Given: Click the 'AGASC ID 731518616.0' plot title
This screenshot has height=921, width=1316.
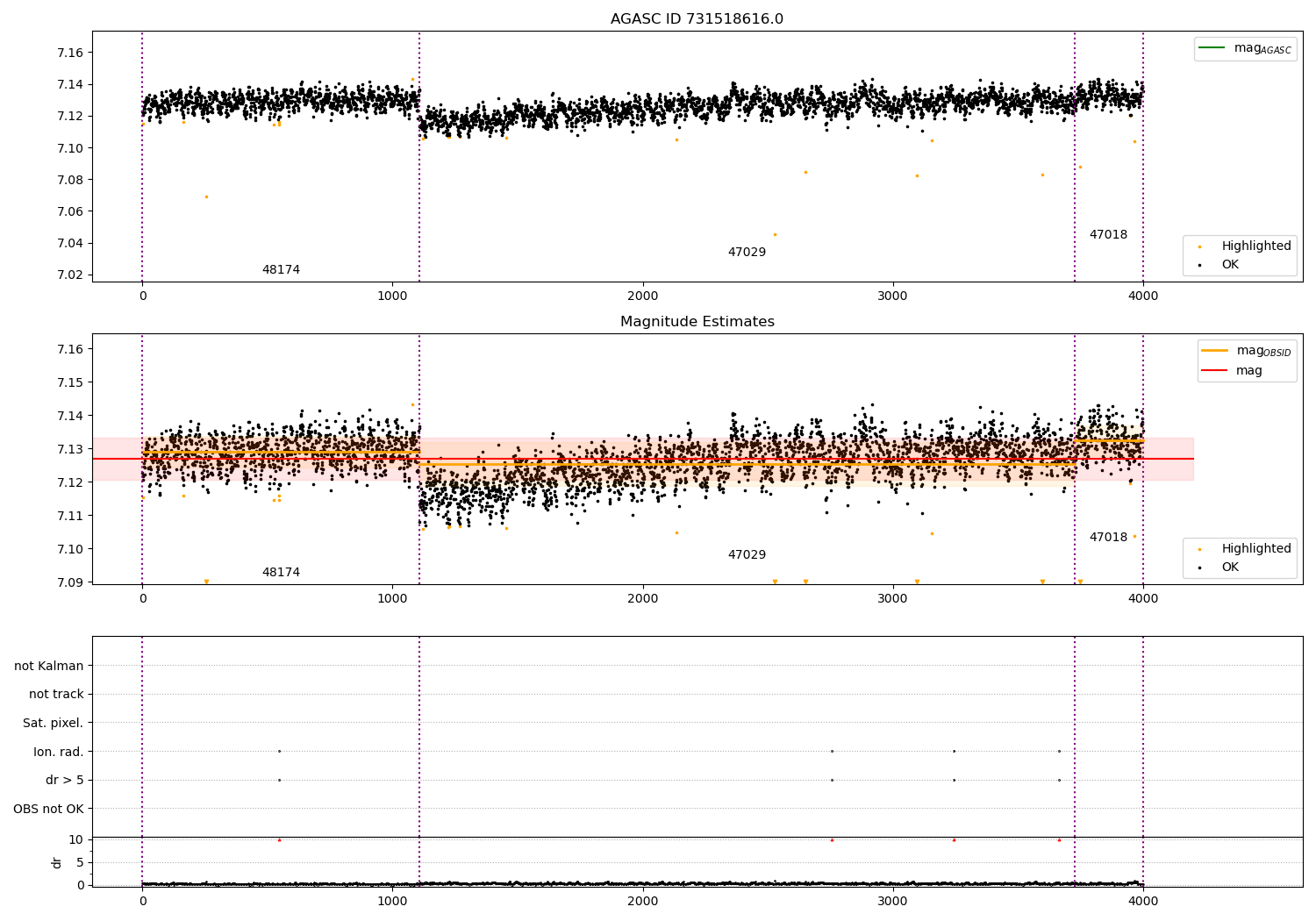Looking at the screenshot, I should 697,19.
